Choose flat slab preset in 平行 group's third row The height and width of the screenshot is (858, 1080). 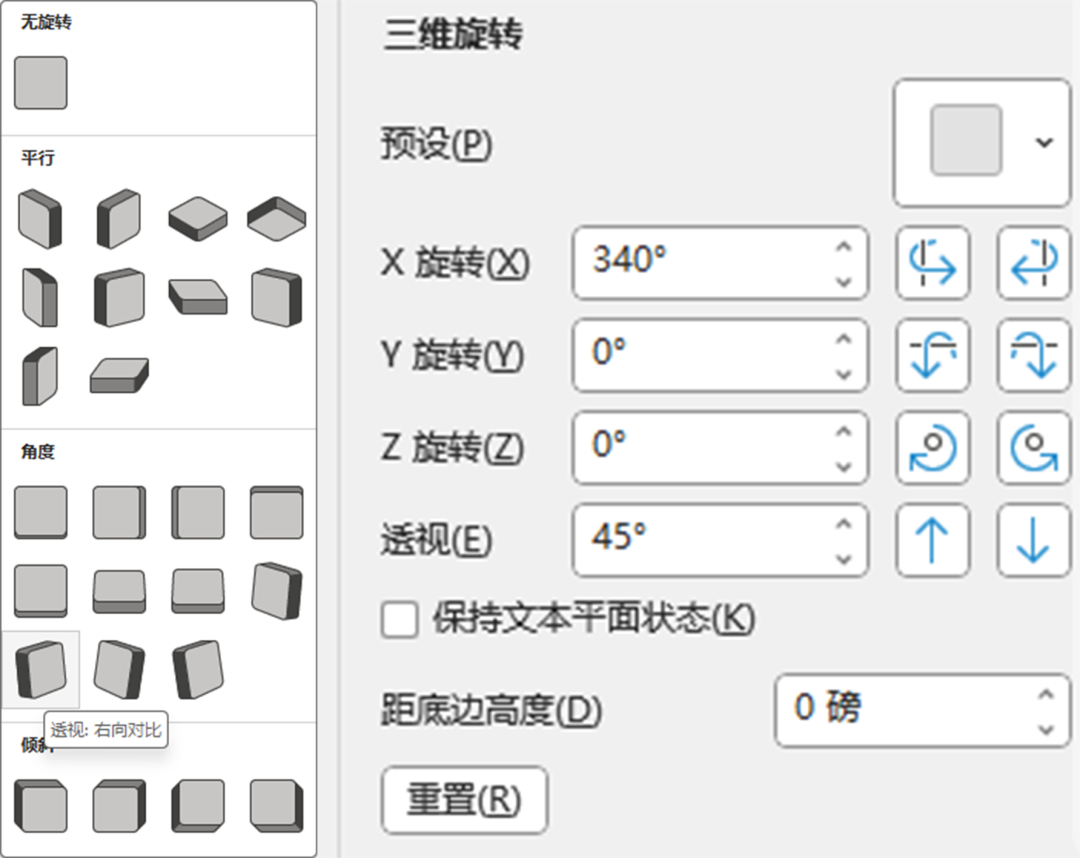pyautogui.click(x=119, y=375)
